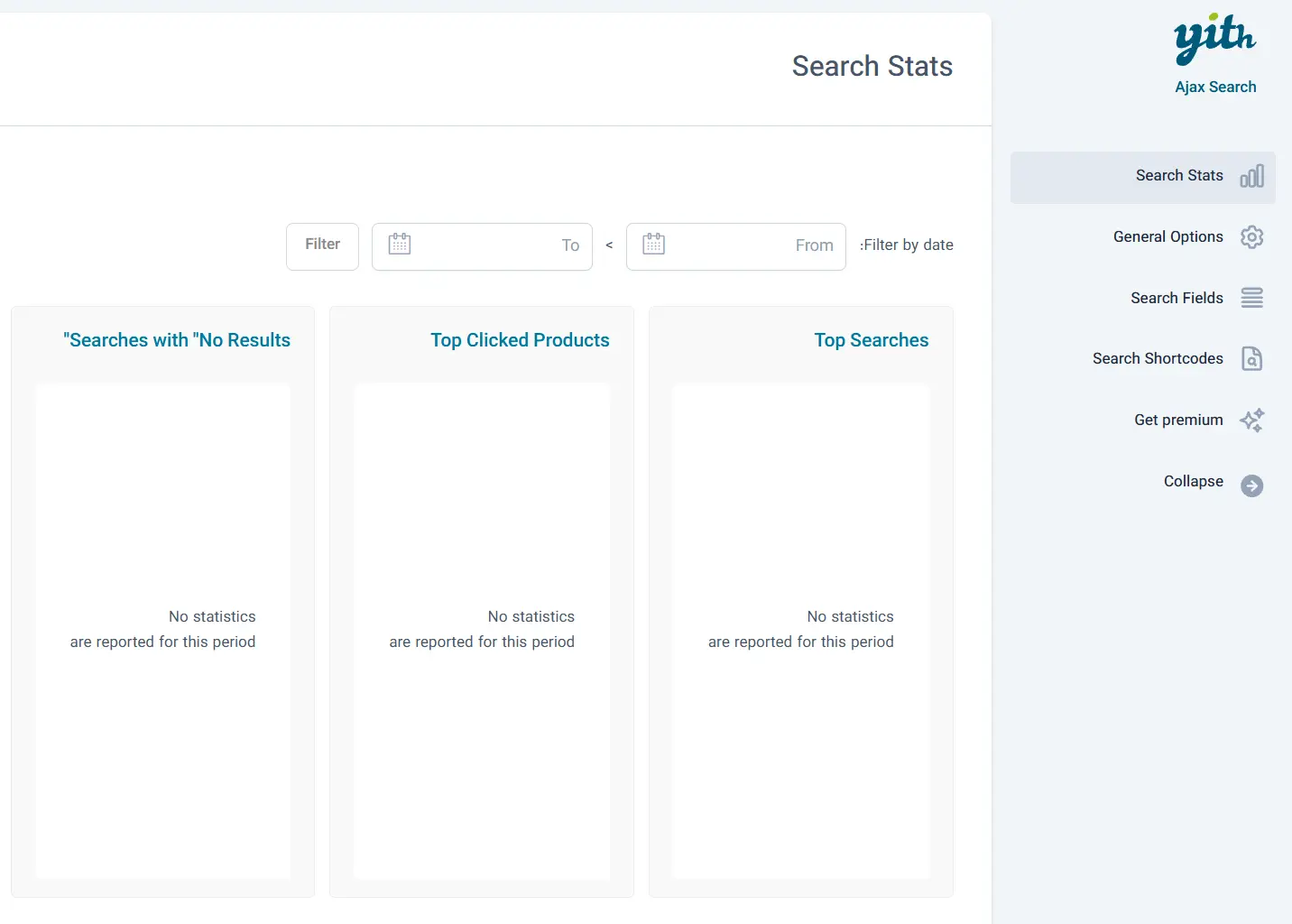Select the Get premium link
Screen dimensions: 1292x924
coord(1143,420)
